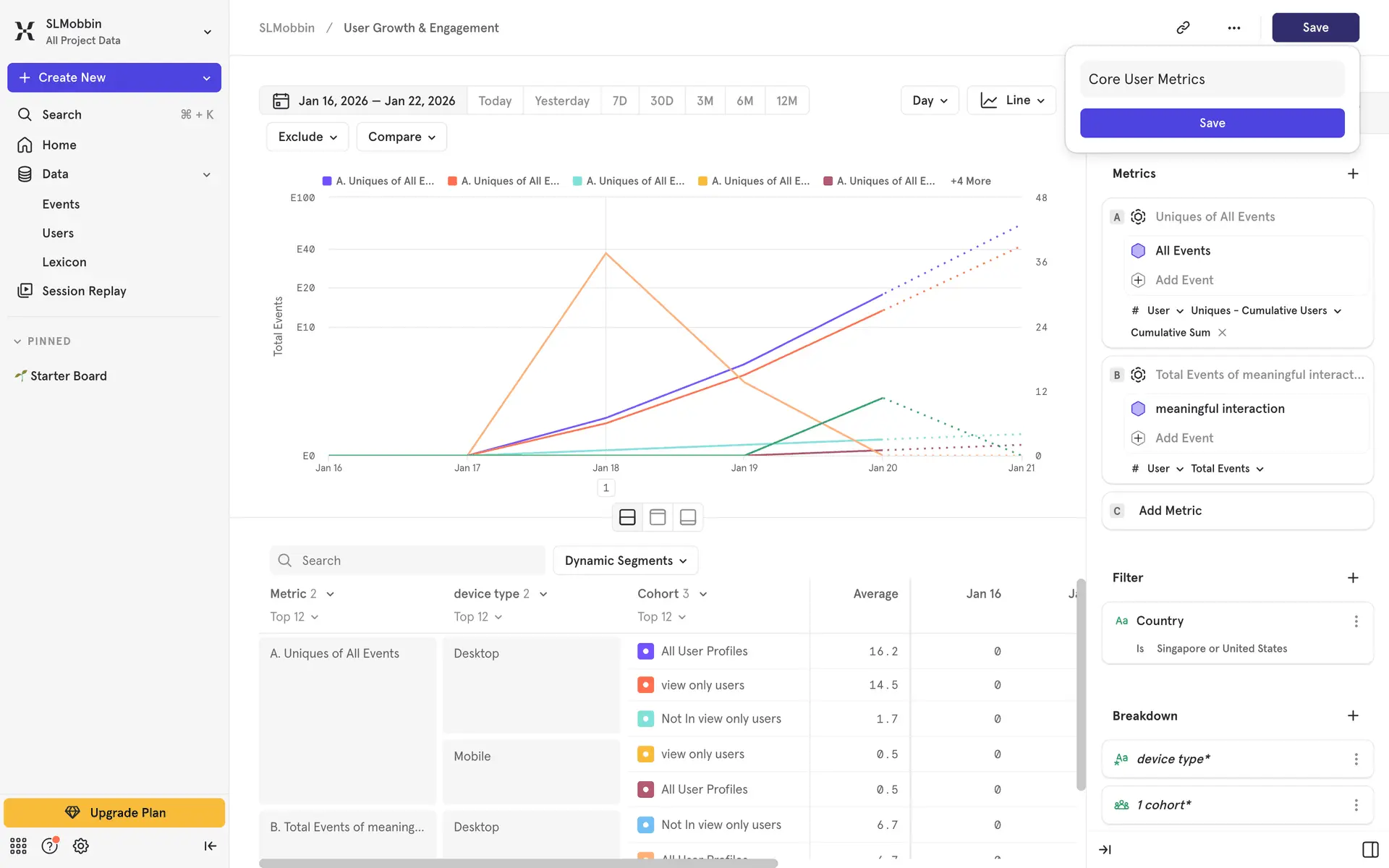Select the 30D date range tab

pyautogui.click(x=661, y=101)
